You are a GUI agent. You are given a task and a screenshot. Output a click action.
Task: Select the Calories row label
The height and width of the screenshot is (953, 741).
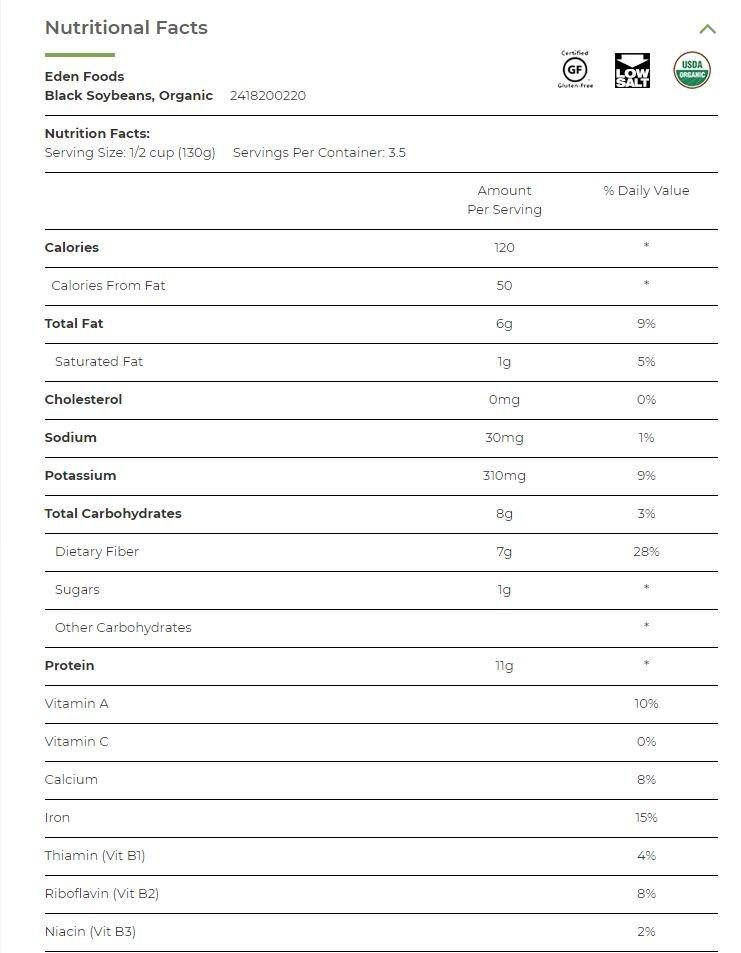point(72,248)
